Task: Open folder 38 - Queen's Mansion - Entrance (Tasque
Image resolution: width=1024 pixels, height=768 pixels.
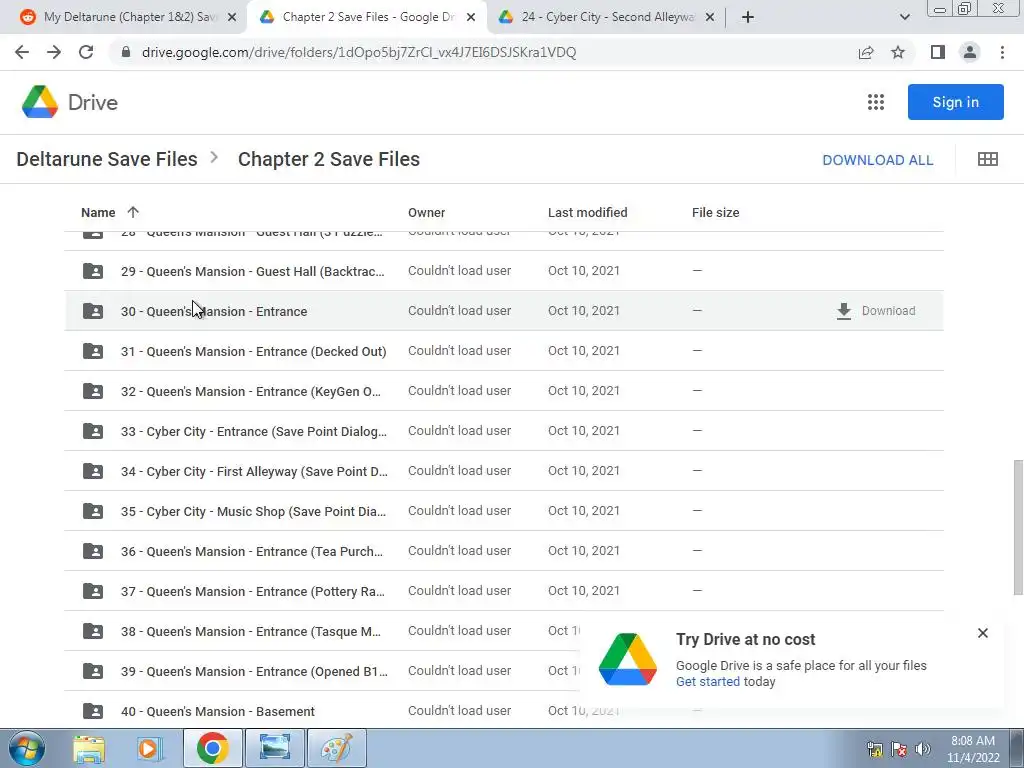Action: click(x=251, y=632)
